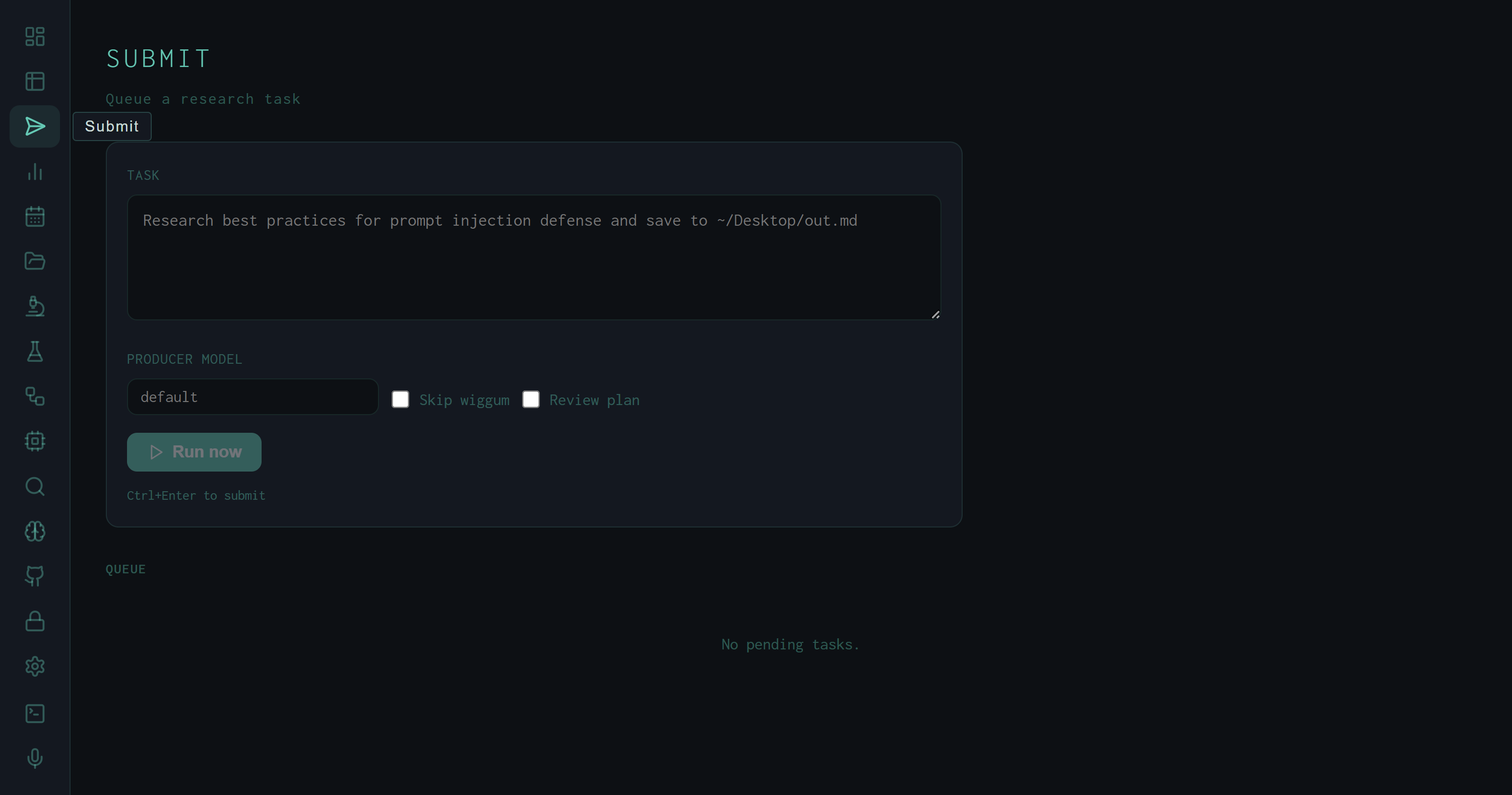Focus the Task description text area
This screenshot has height=795, width=1512.
coord(534,257)
